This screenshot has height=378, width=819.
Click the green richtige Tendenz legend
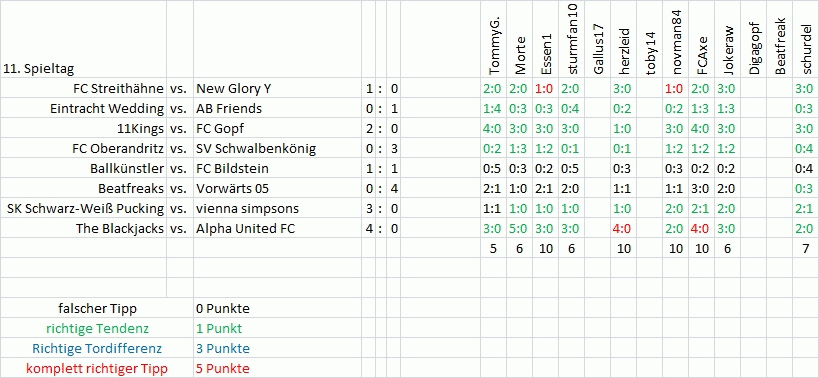tap(97, 328)
